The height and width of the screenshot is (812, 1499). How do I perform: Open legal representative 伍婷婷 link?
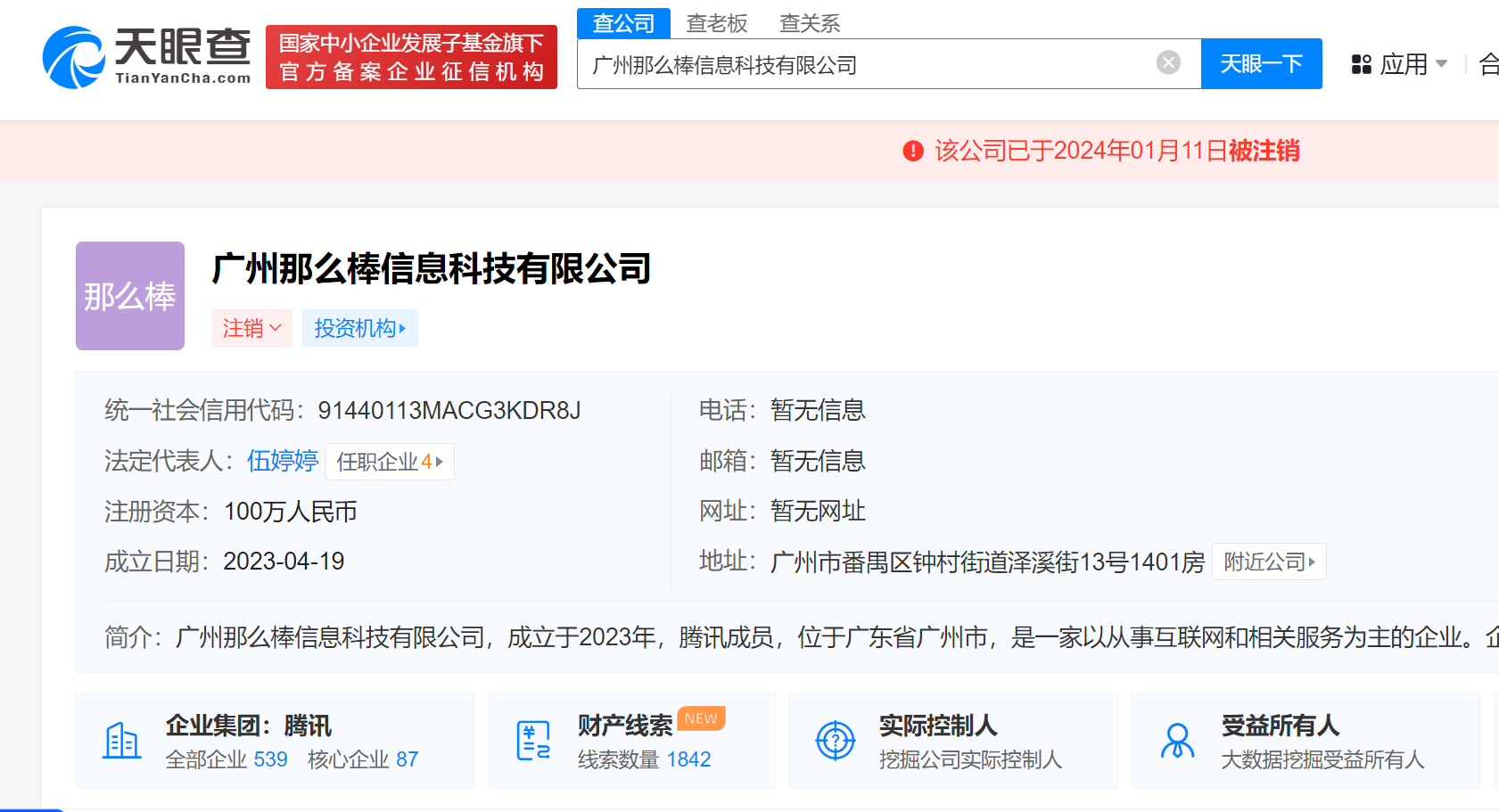(283, 461)
